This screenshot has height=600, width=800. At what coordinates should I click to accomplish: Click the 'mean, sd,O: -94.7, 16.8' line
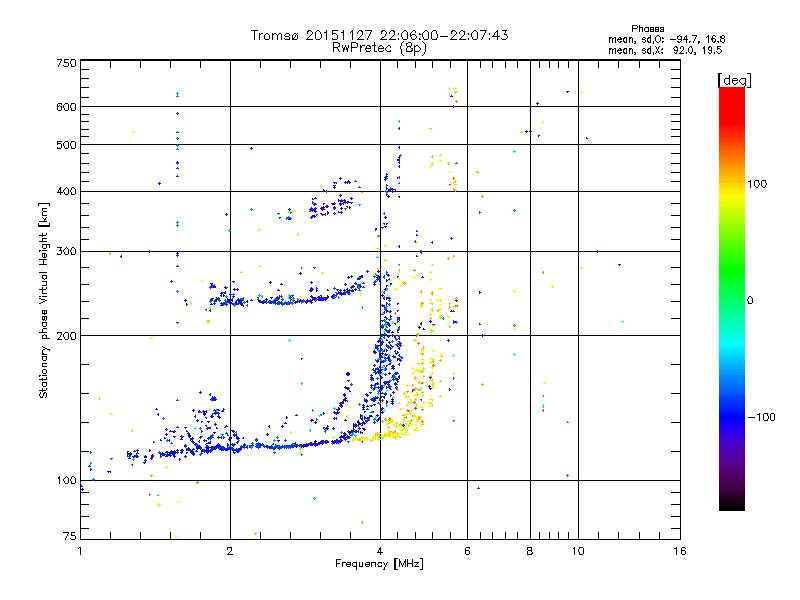(666, 39)
